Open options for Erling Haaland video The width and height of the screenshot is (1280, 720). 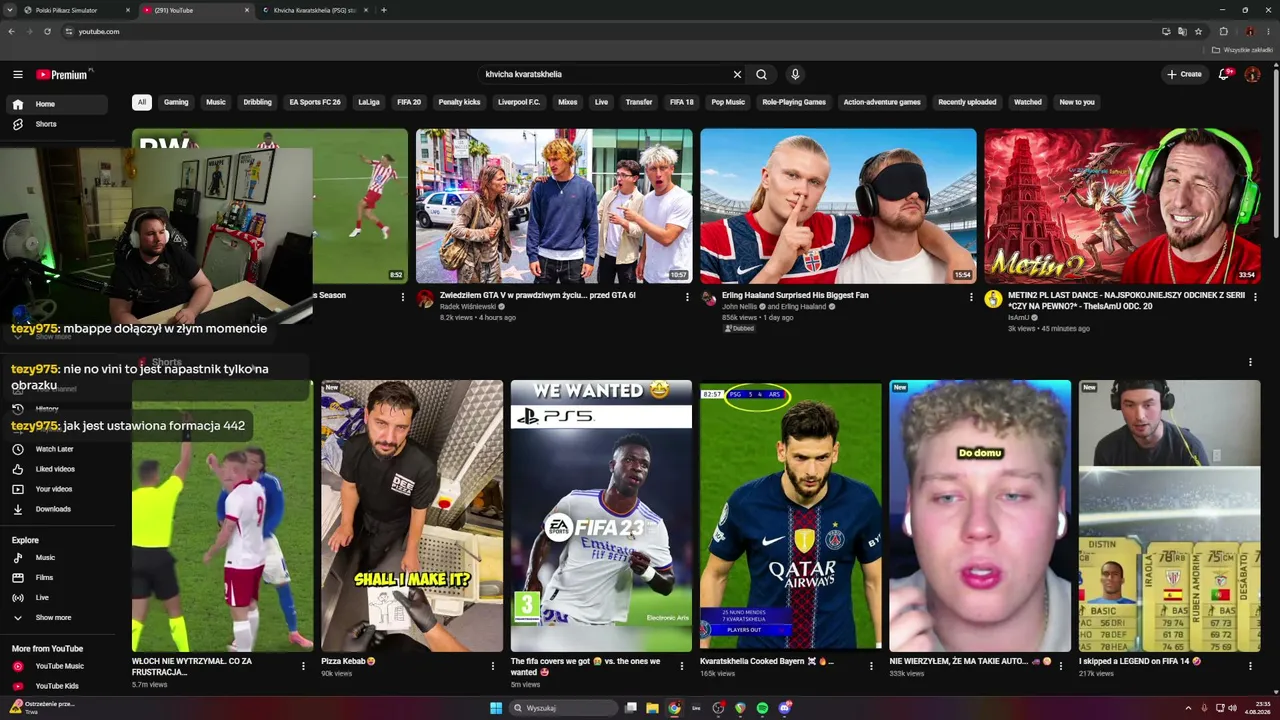971,297
